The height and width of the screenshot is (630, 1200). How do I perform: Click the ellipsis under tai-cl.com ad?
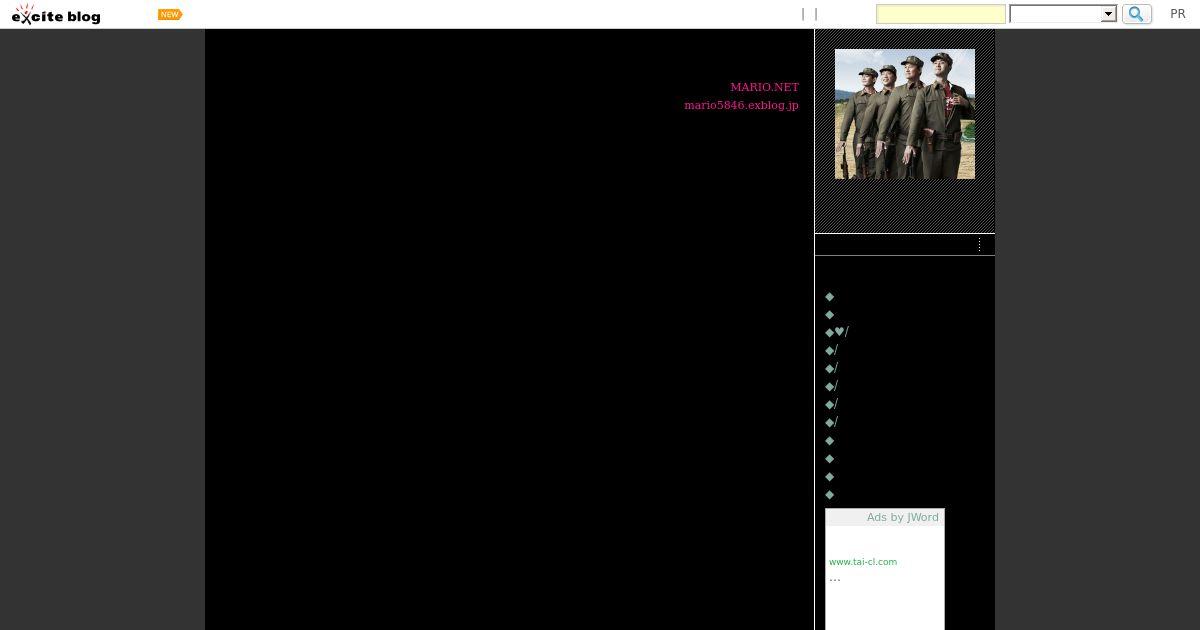[835, 578]
